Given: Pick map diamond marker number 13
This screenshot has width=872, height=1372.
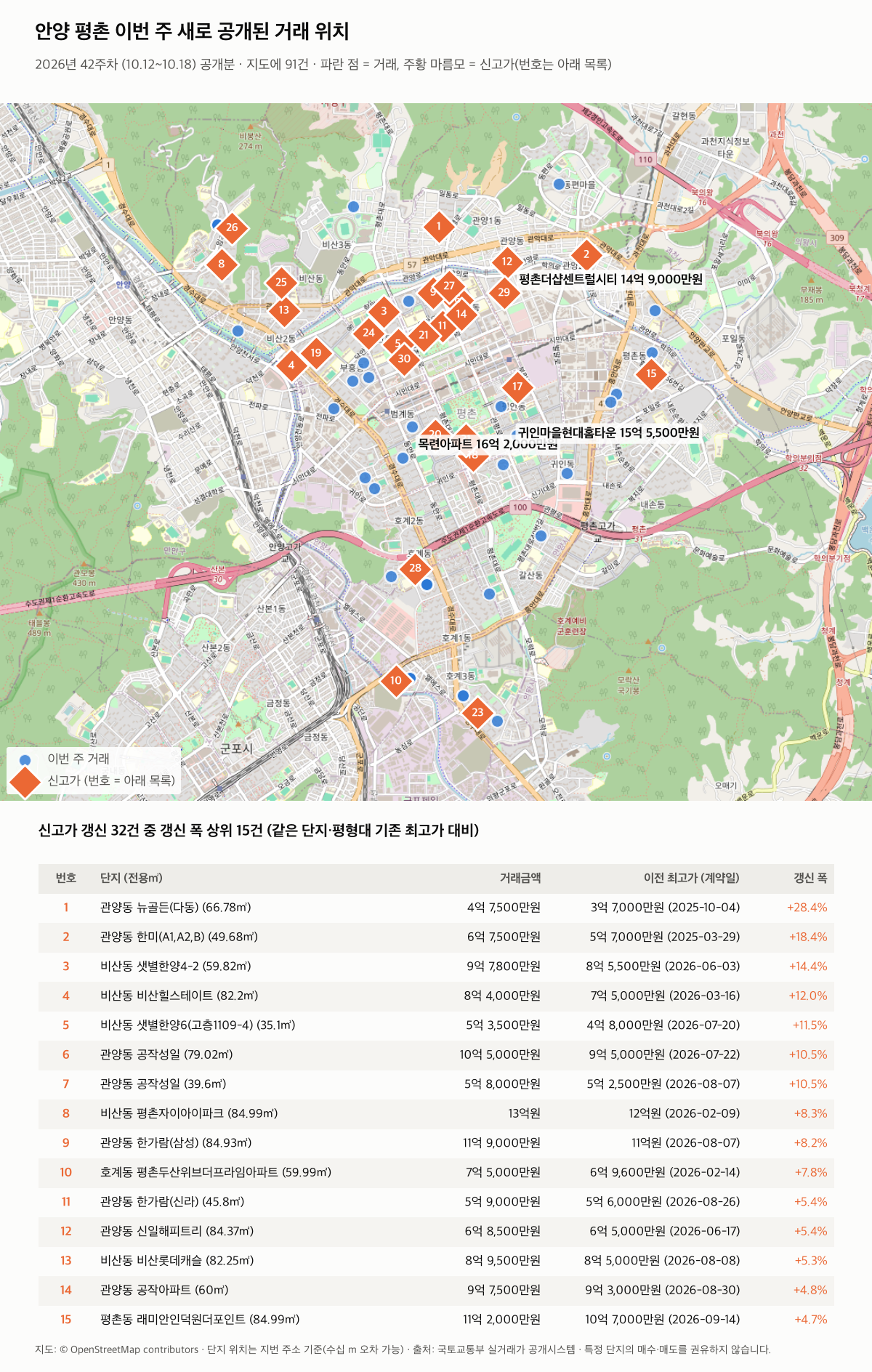Looking at the screenshot, I should [x=283, y=310].
